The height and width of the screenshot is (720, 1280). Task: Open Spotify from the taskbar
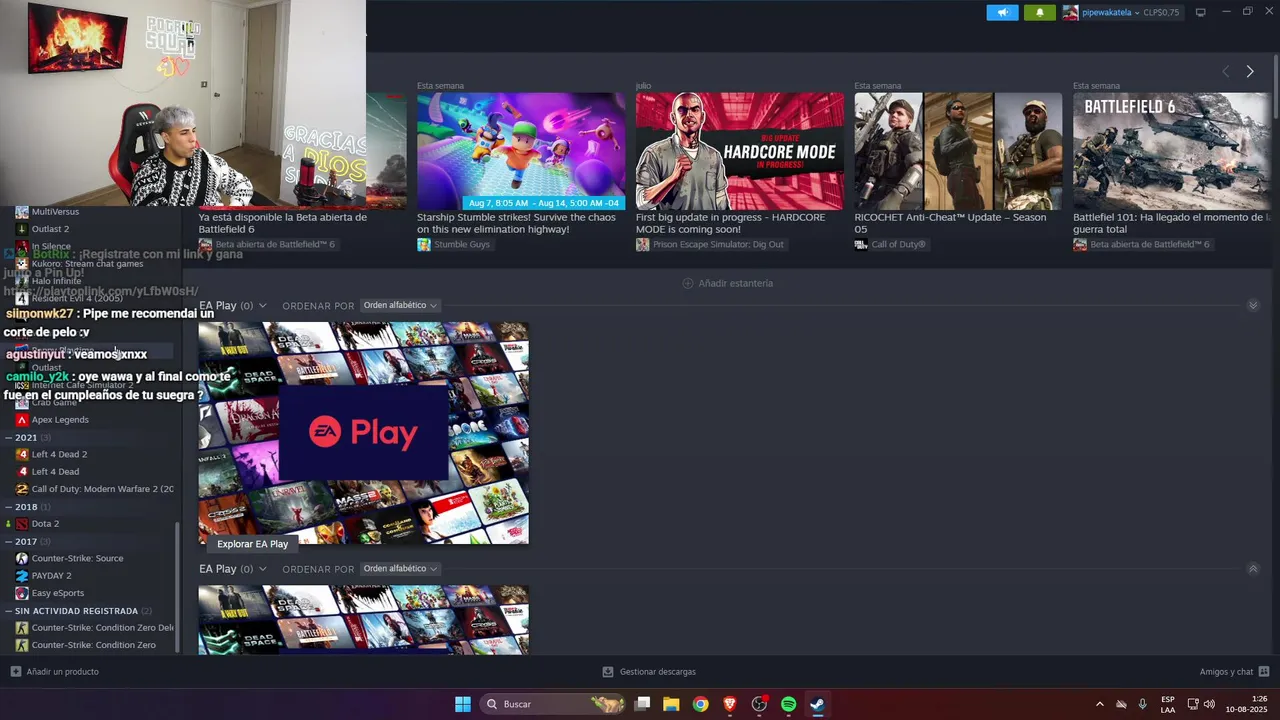788,704
